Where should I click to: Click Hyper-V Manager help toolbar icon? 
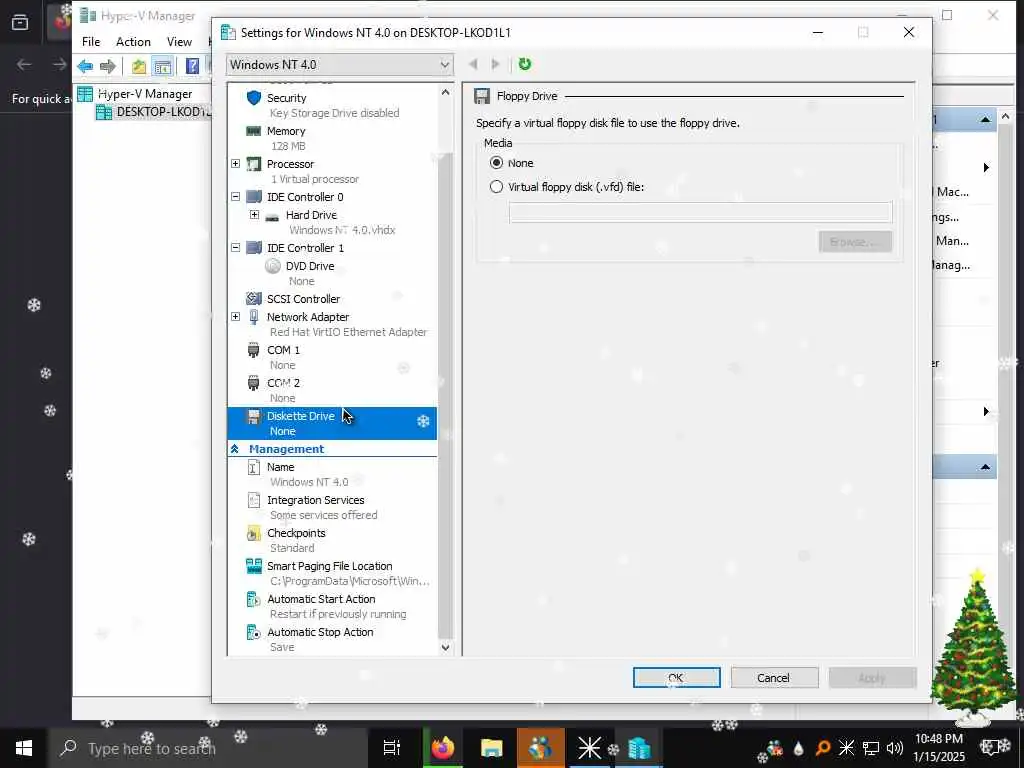coord(192,66)
